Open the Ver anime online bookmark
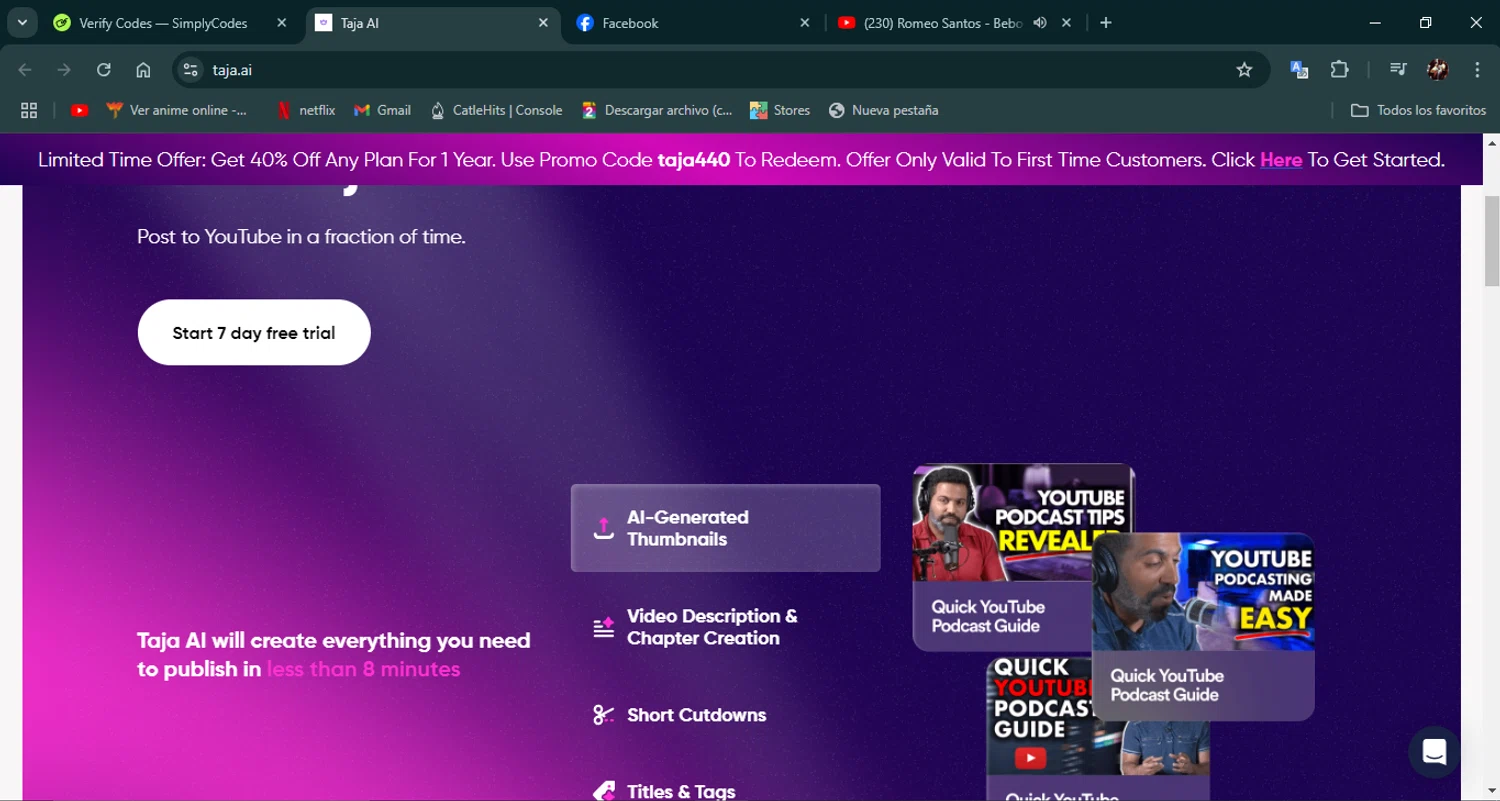Image resolution: width=1500 pixels, height=801 pixels. click(177, 110)
